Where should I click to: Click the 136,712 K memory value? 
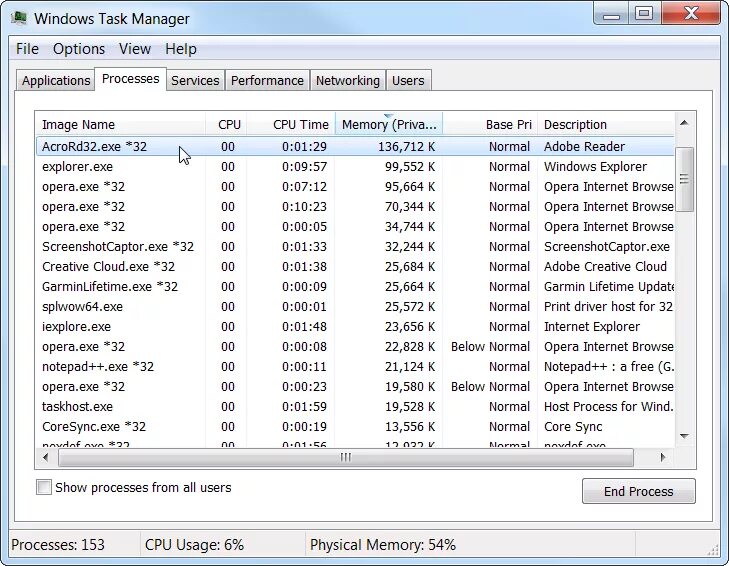point(406,146)
